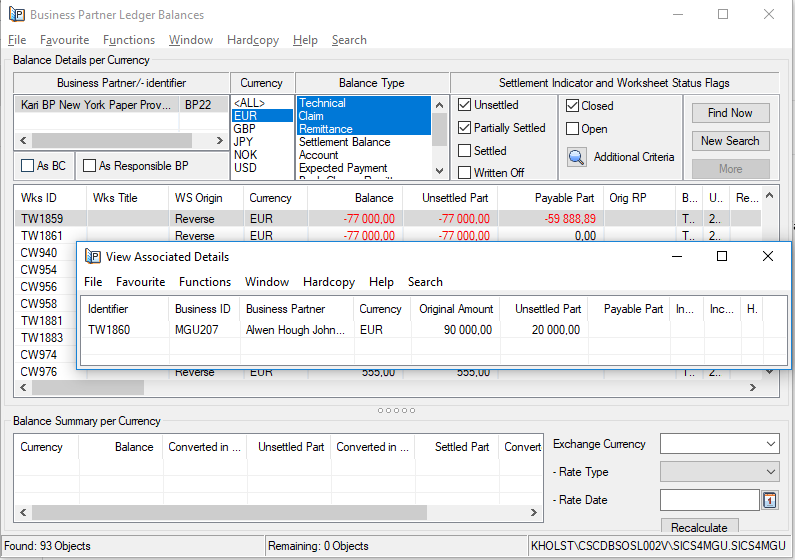Screen dimensions: 795x560
Task: Click the Business Partner Ledger Balances app icon
Action: [x=15, y=15]
